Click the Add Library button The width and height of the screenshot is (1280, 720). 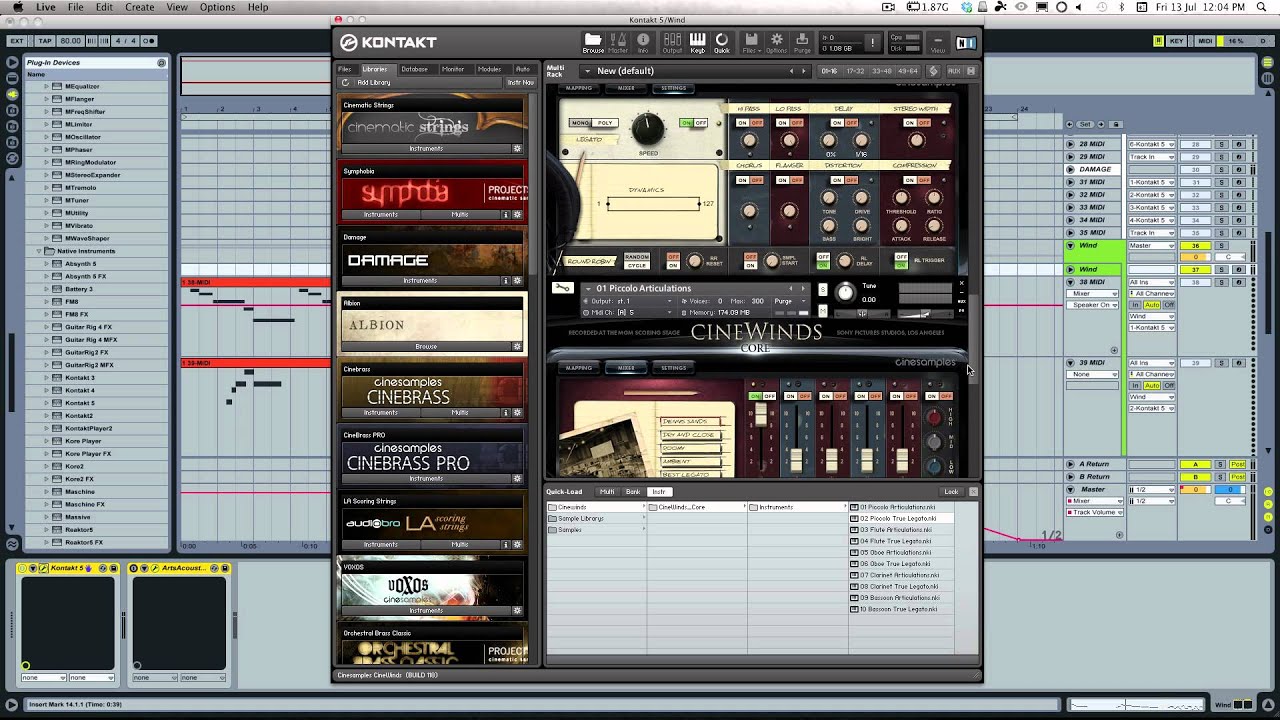click(x=374, y=83)
